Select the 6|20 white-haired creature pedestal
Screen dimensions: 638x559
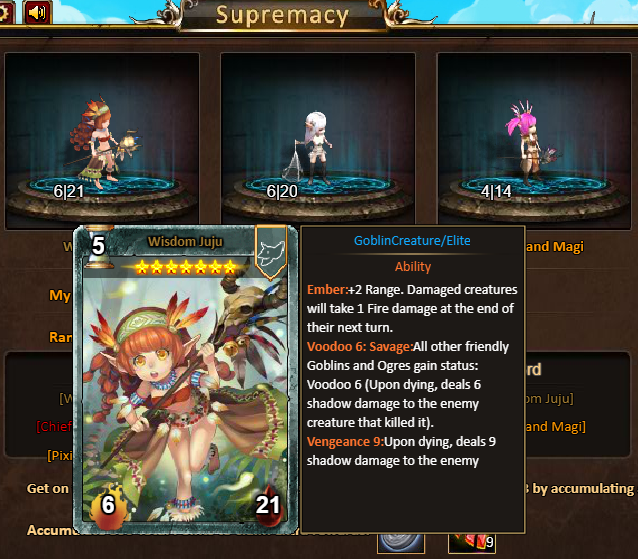coord(318,141)
